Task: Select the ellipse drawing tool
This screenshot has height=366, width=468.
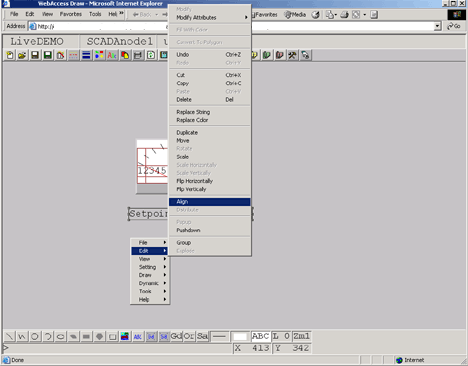Action: (60, 336)
